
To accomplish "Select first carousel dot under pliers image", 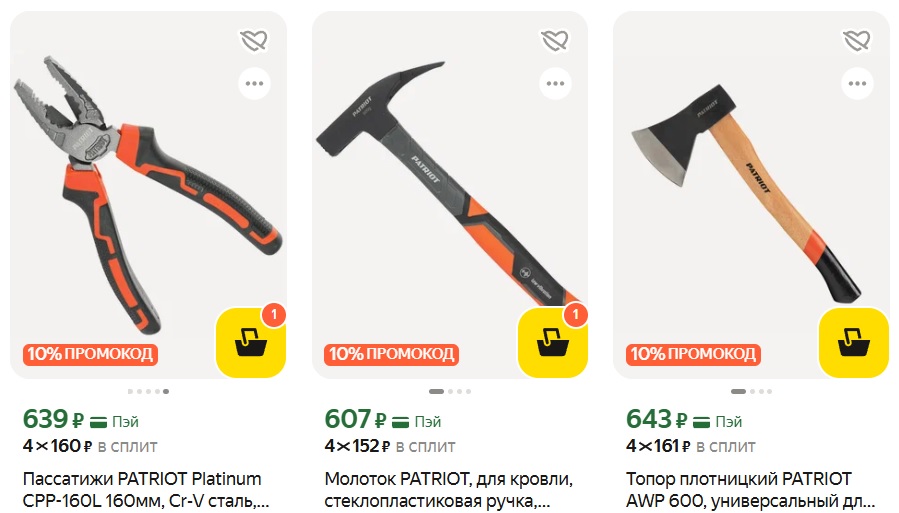I will [130, 391].
